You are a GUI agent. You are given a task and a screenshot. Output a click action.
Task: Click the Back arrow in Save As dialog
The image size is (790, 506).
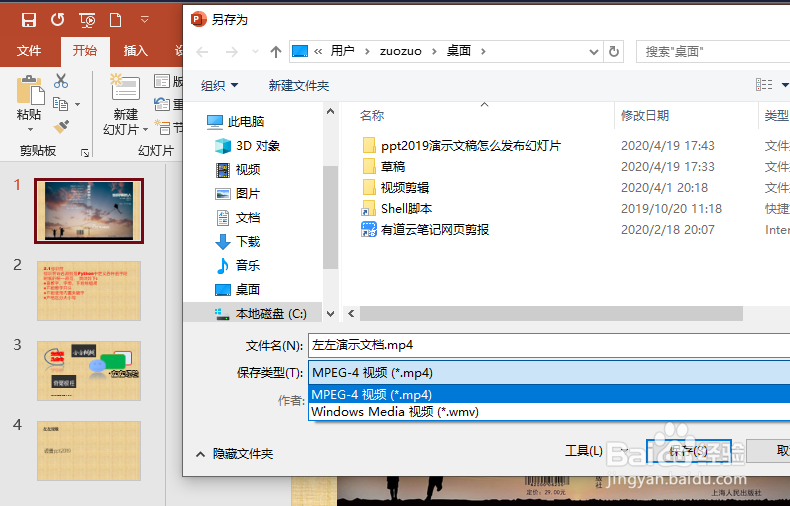coord(202,51)
